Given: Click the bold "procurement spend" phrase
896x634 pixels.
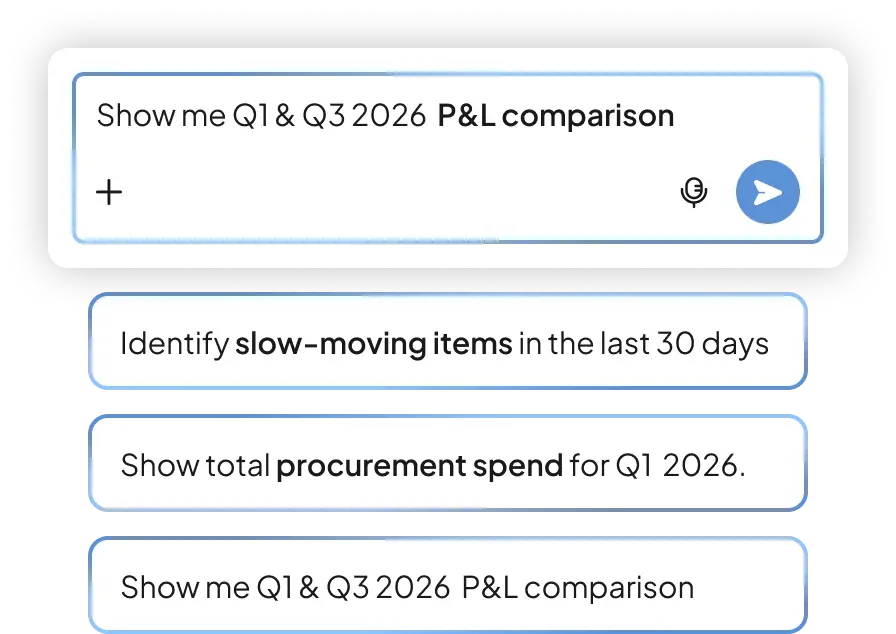Looking at the screenshot, I should pyautogui.click(x=419, y=466).
